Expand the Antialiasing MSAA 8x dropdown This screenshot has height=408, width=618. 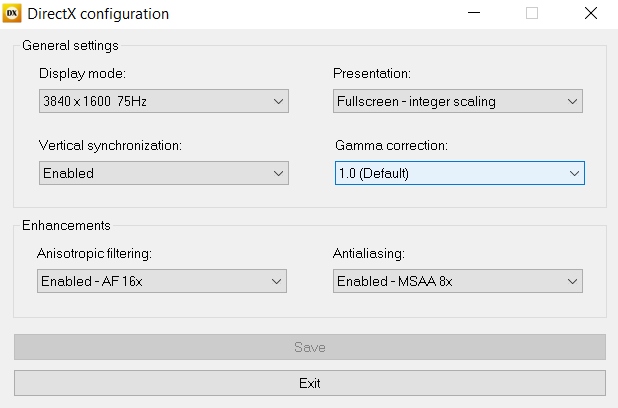pyautogui.click(x=457, y=282)
